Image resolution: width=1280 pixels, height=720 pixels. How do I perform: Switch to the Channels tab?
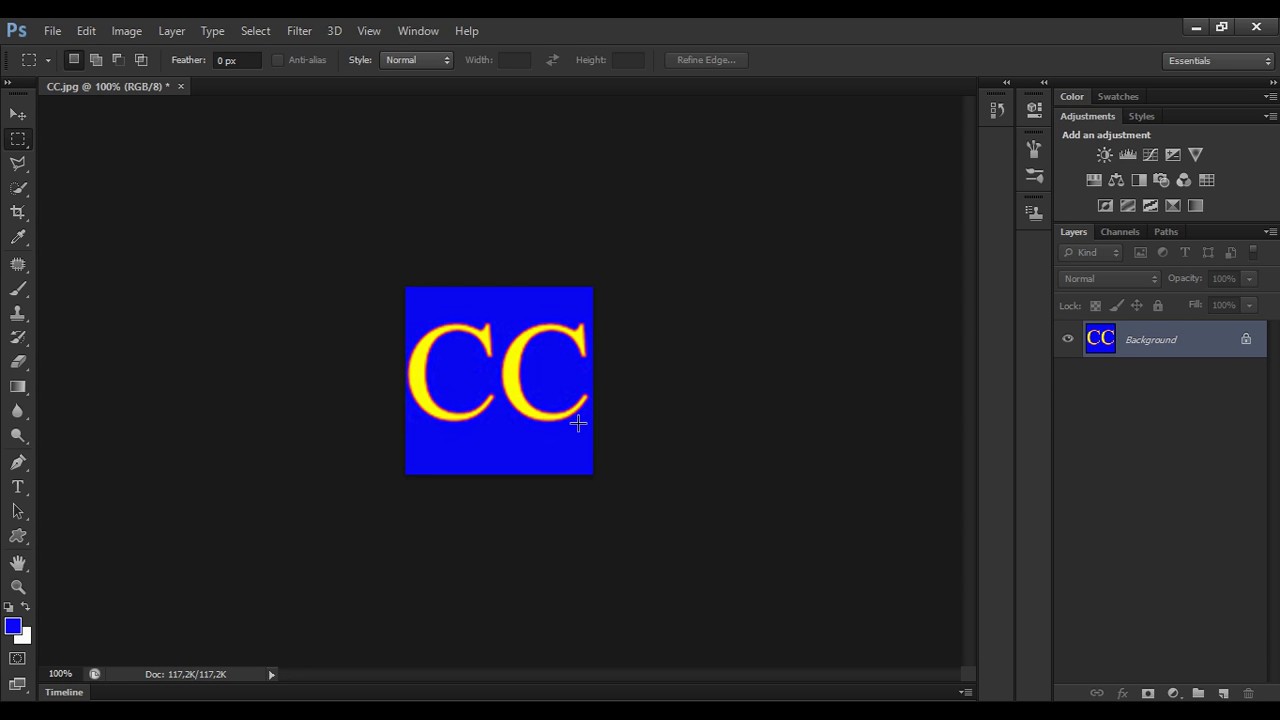[x=1120, y=232]
